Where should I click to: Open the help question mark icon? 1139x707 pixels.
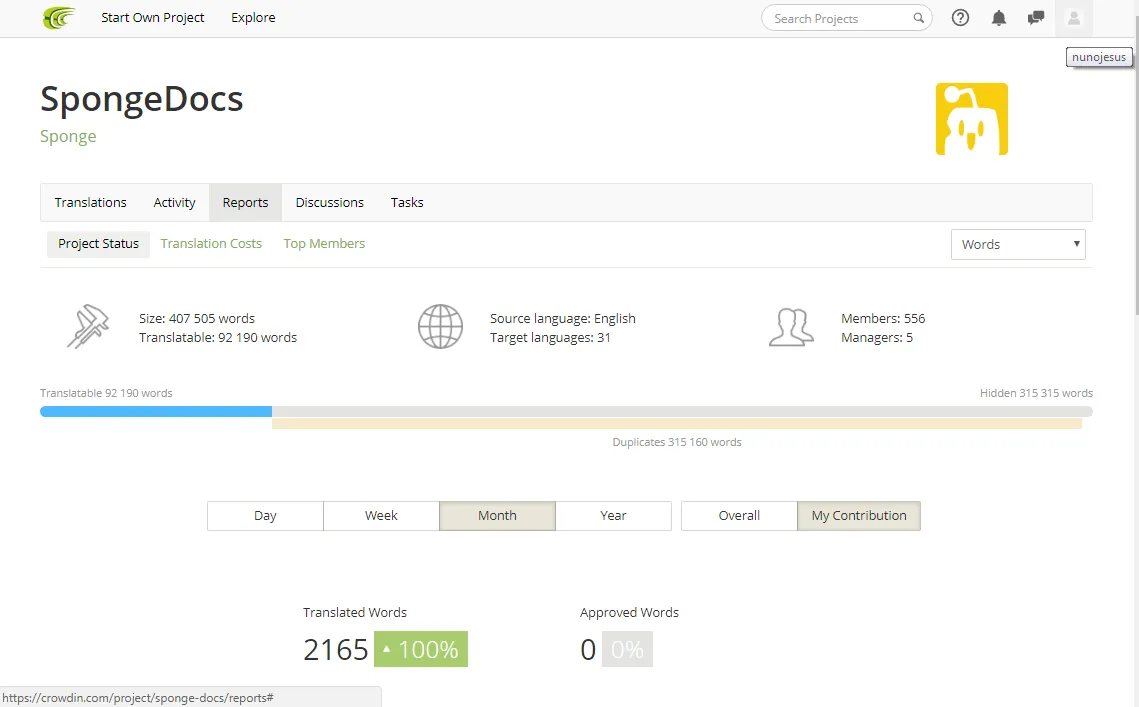(960, 18)
